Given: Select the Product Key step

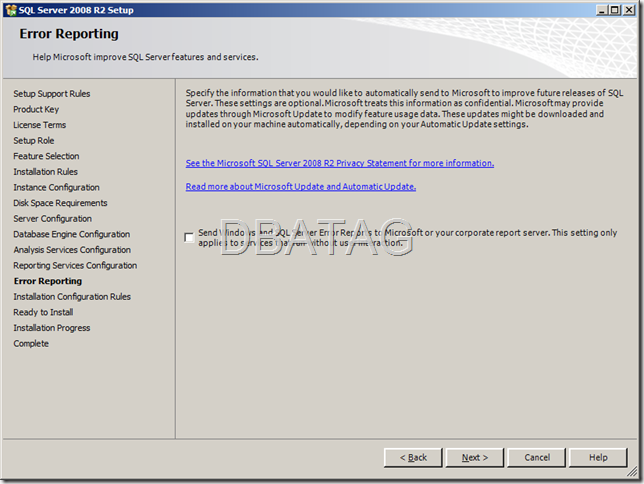Looking at the screenshot, I should tap(36, 109).
